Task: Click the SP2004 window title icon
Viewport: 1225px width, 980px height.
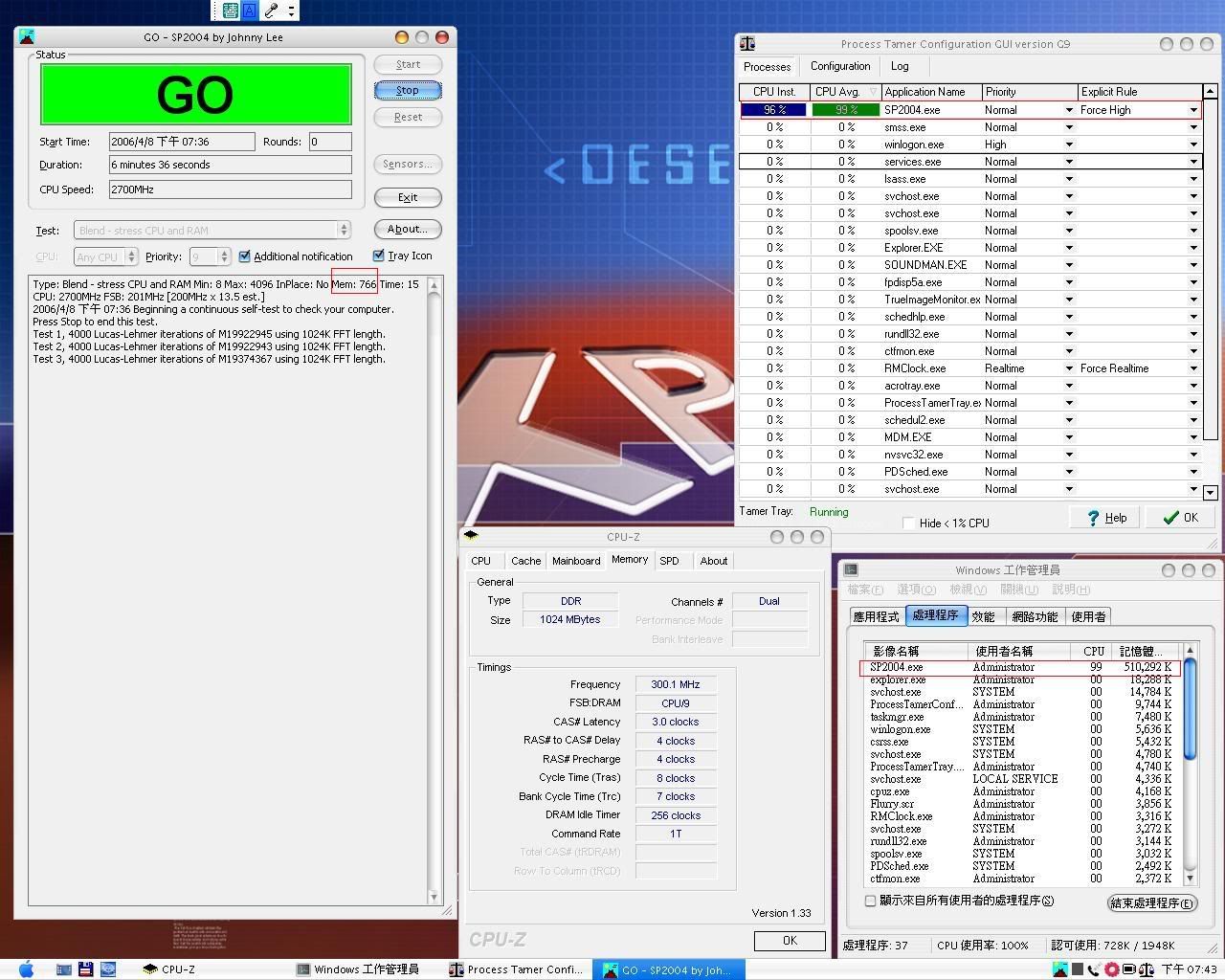Action: tap(27, 36)
